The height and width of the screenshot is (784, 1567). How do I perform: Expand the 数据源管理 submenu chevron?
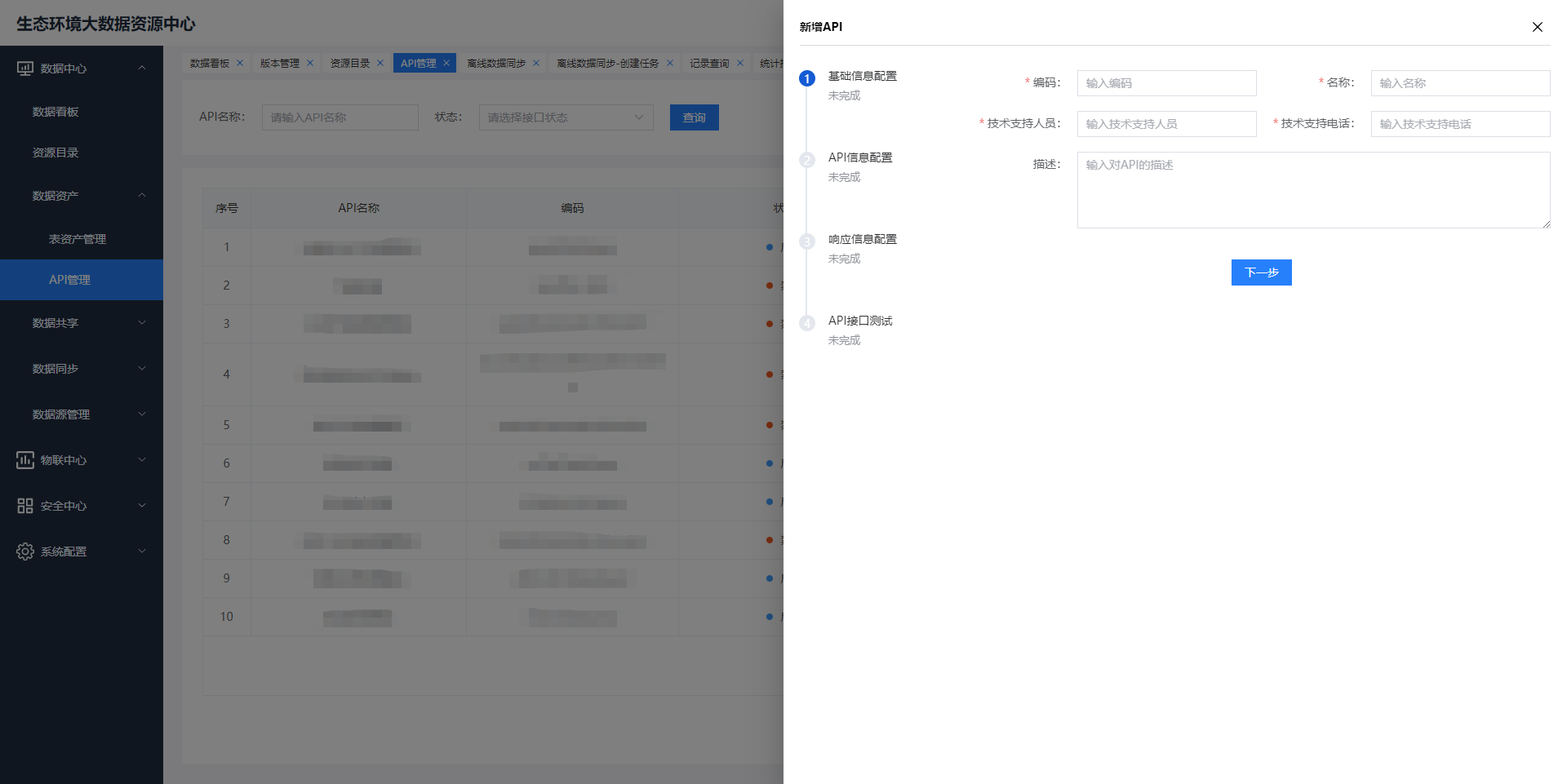click(142, 414)
